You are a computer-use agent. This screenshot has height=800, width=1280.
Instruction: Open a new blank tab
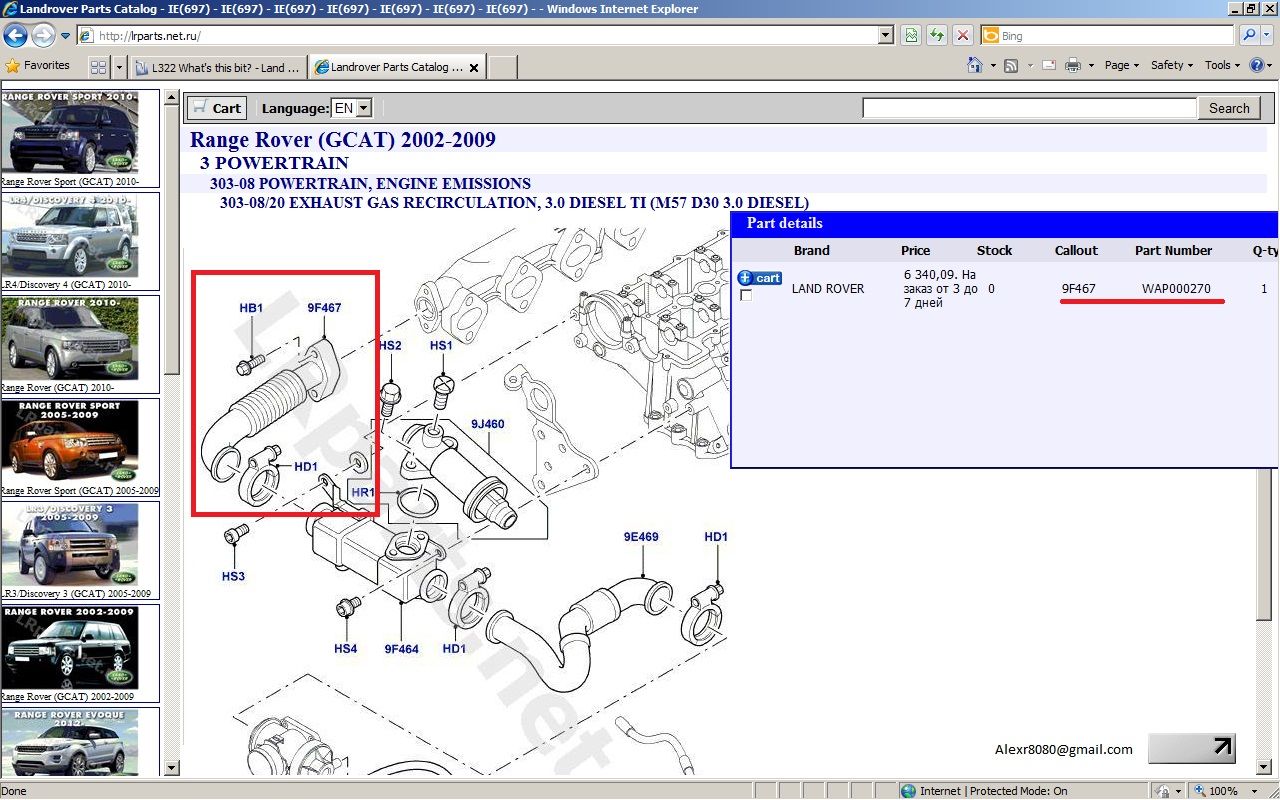(x=502, y=67)
